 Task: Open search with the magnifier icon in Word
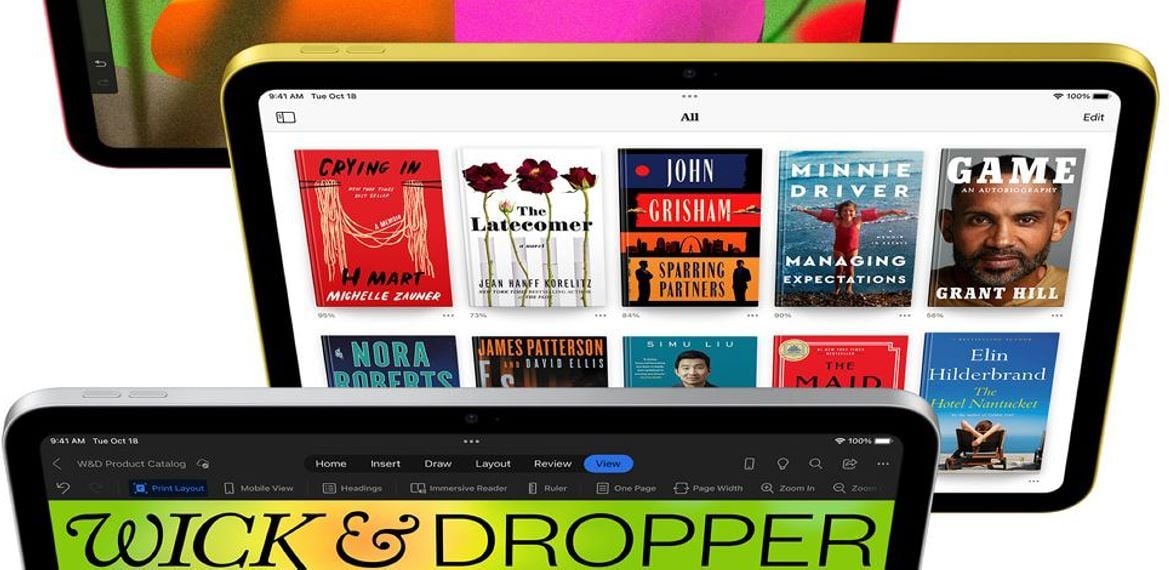point(816,463)
